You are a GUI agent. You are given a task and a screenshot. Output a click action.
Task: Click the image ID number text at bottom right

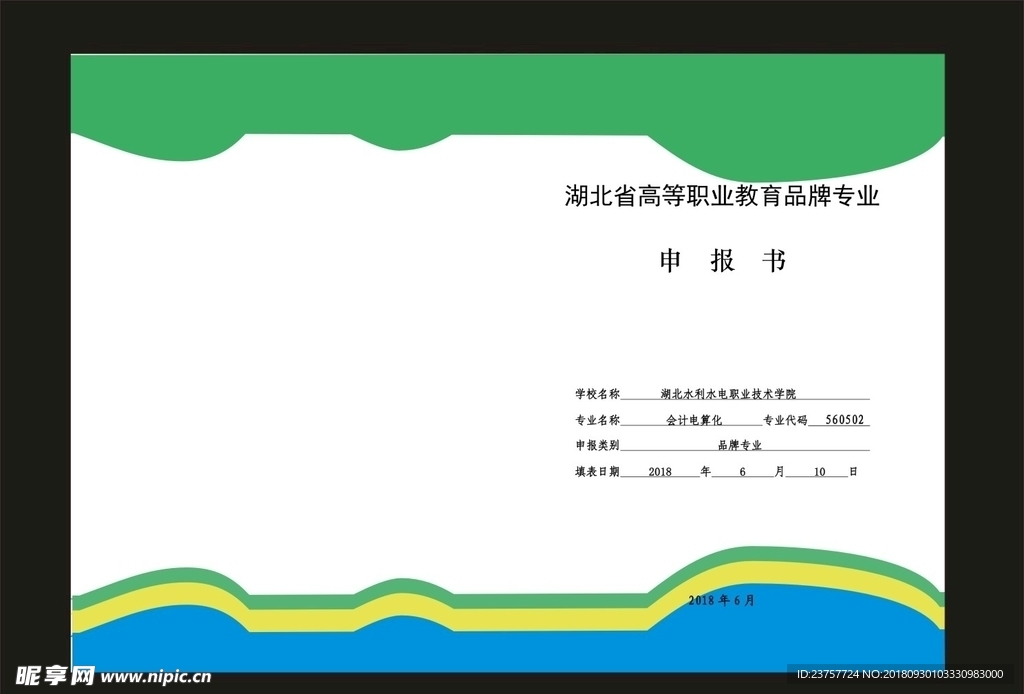tap(899, 675)
